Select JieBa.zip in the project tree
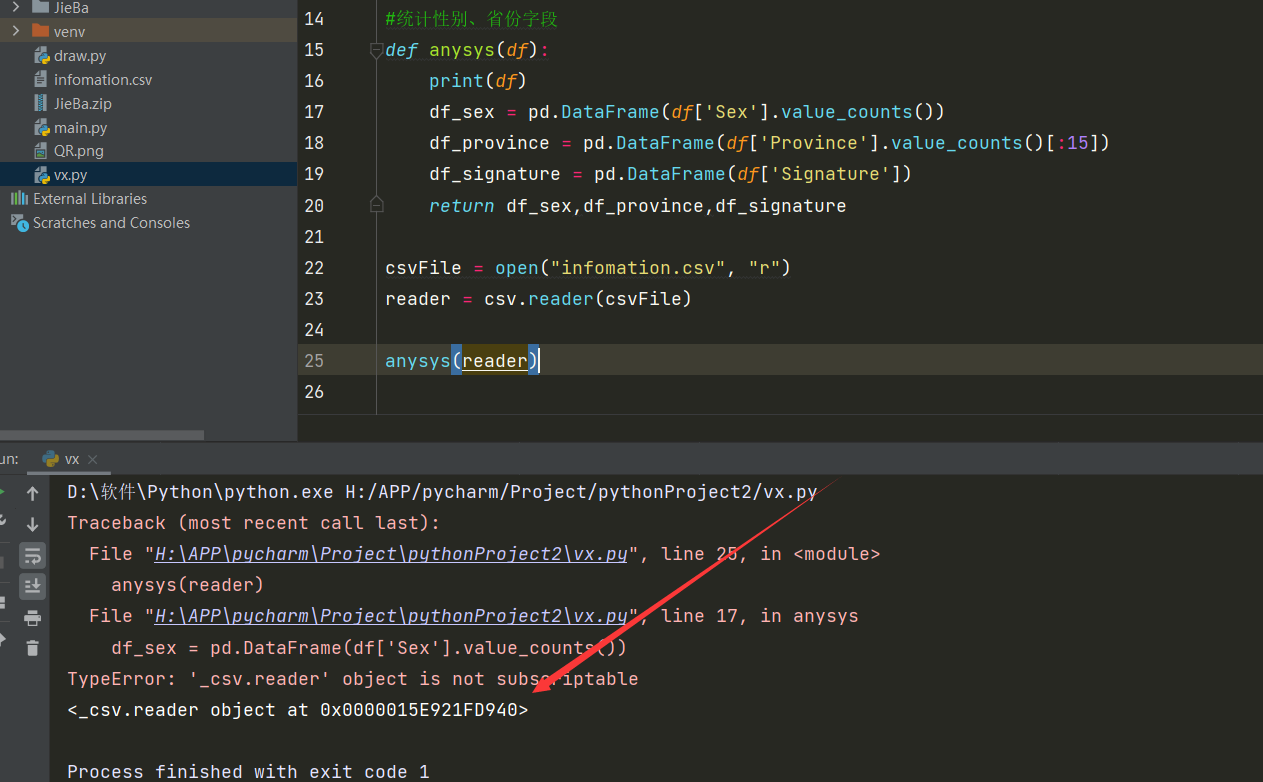Image resolution: width=1263 pixels, height=782 pixels. click(x=82, y=103)
